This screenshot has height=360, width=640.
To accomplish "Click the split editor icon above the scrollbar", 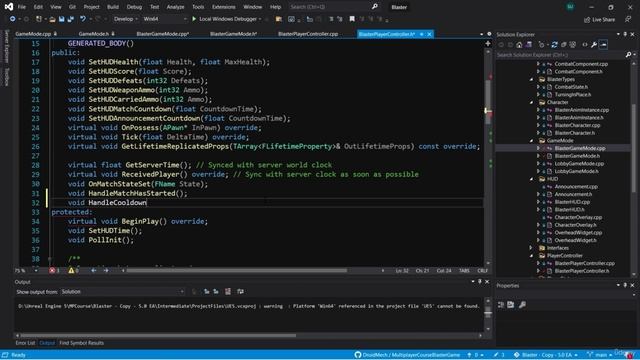I will (488, 43).
